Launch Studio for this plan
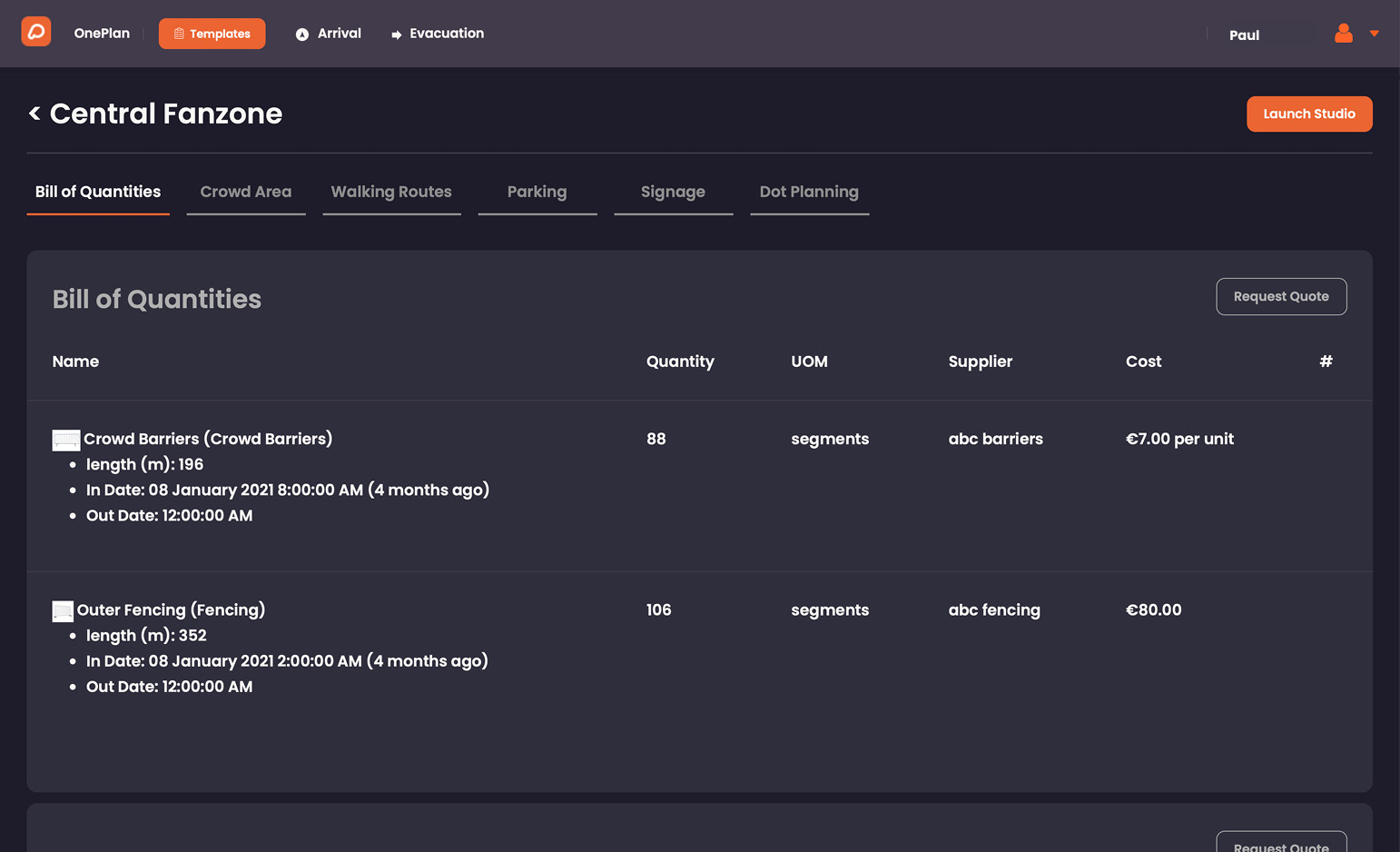The height and width of the screenshot is (852, 1400). tap(1309, 114)
